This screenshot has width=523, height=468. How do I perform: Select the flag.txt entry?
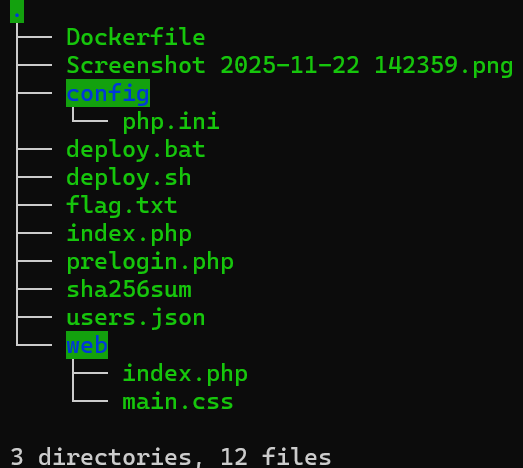click(122, 206)
